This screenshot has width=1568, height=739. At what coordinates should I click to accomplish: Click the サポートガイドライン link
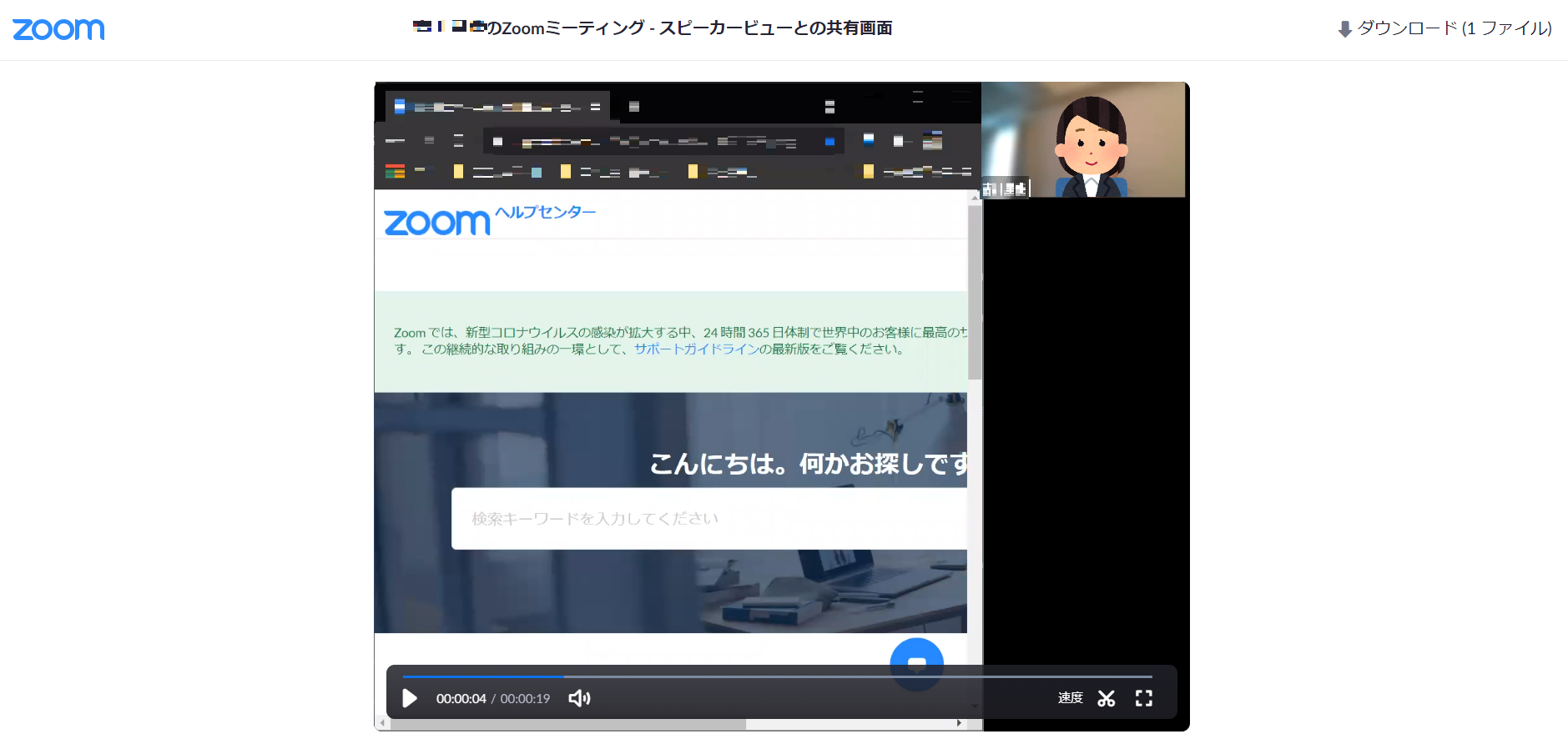[x=695, y=349]
